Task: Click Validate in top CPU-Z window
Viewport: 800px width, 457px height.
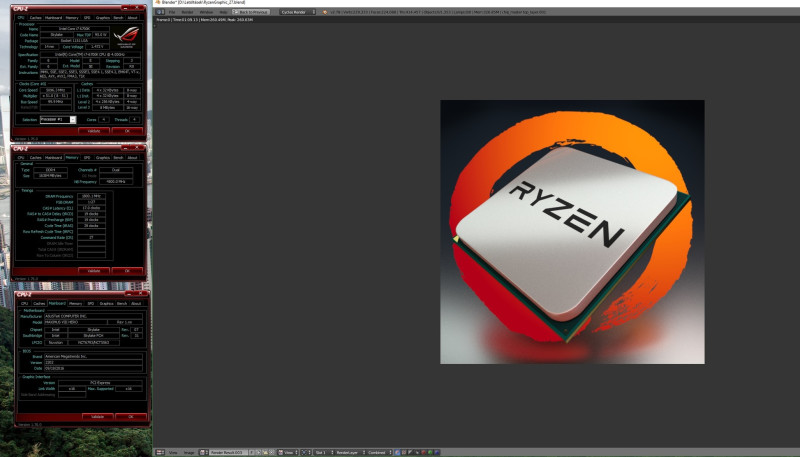Action: [94, 131]
